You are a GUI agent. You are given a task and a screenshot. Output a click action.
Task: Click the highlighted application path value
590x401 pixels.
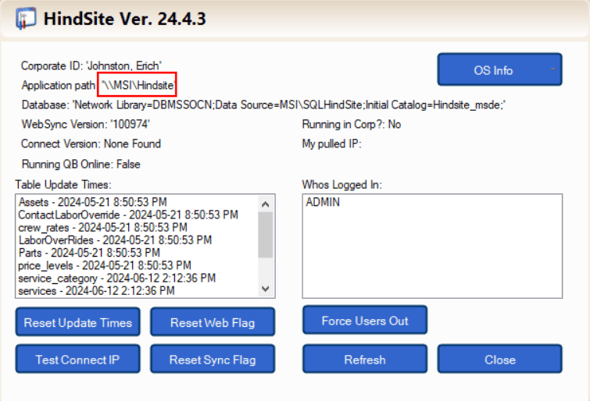tap(137, 85)
